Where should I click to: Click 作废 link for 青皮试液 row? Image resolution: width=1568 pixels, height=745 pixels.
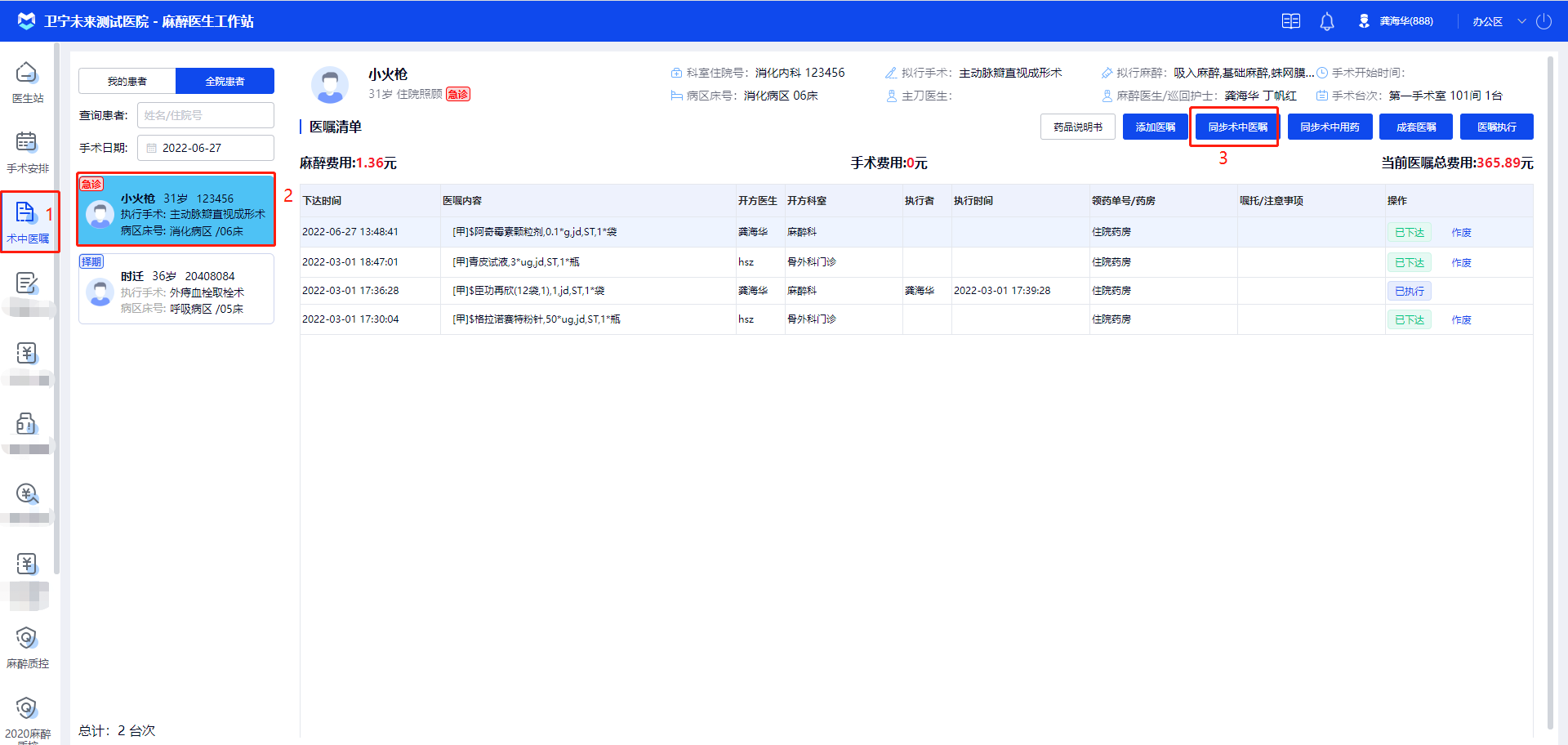[1461, 263]
